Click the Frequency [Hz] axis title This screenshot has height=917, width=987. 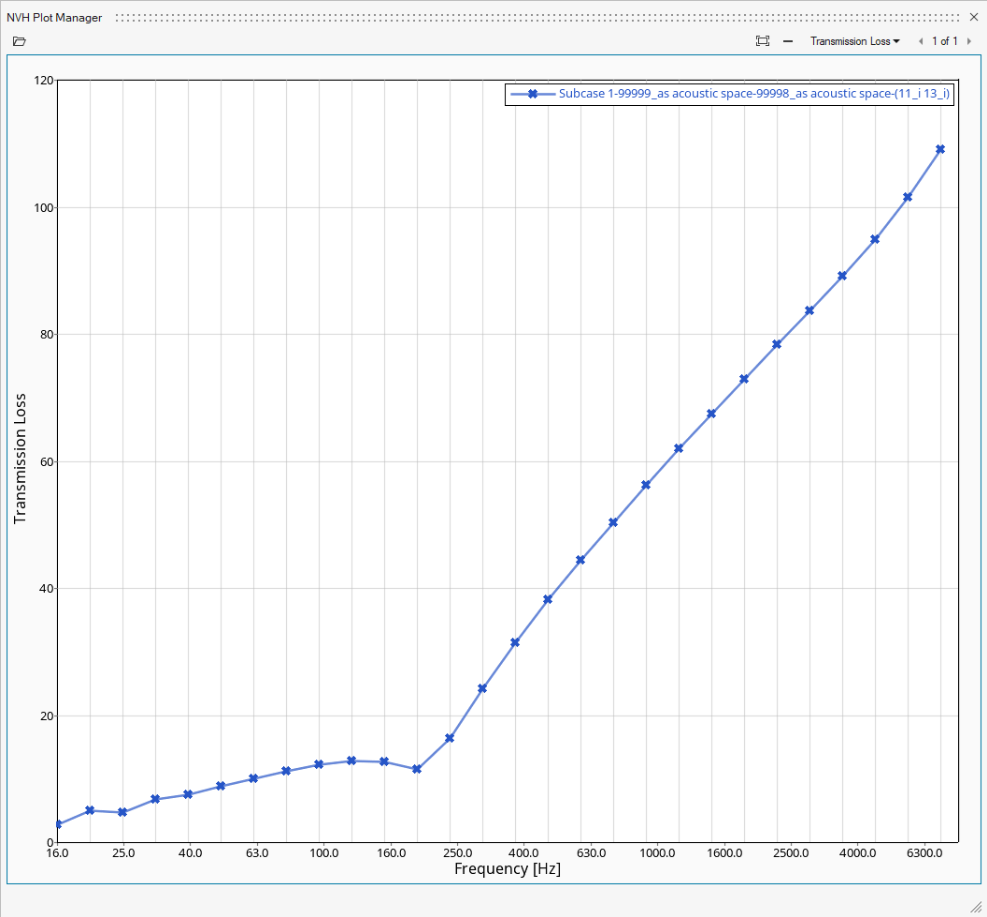point(507,869)
